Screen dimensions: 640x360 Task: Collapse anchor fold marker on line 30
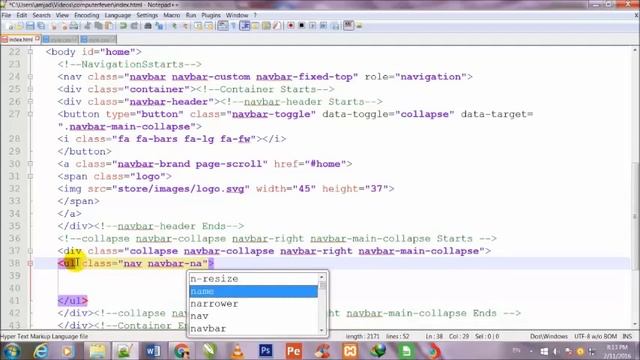tap(30, 164)
